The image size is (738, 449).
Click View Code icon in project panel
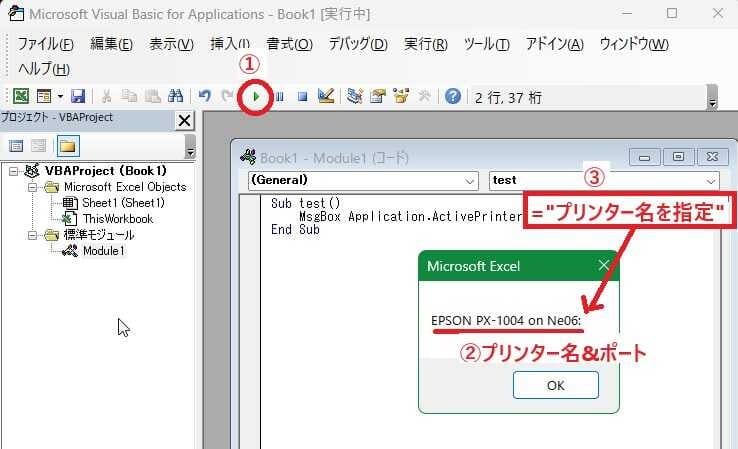click(15, 146)
